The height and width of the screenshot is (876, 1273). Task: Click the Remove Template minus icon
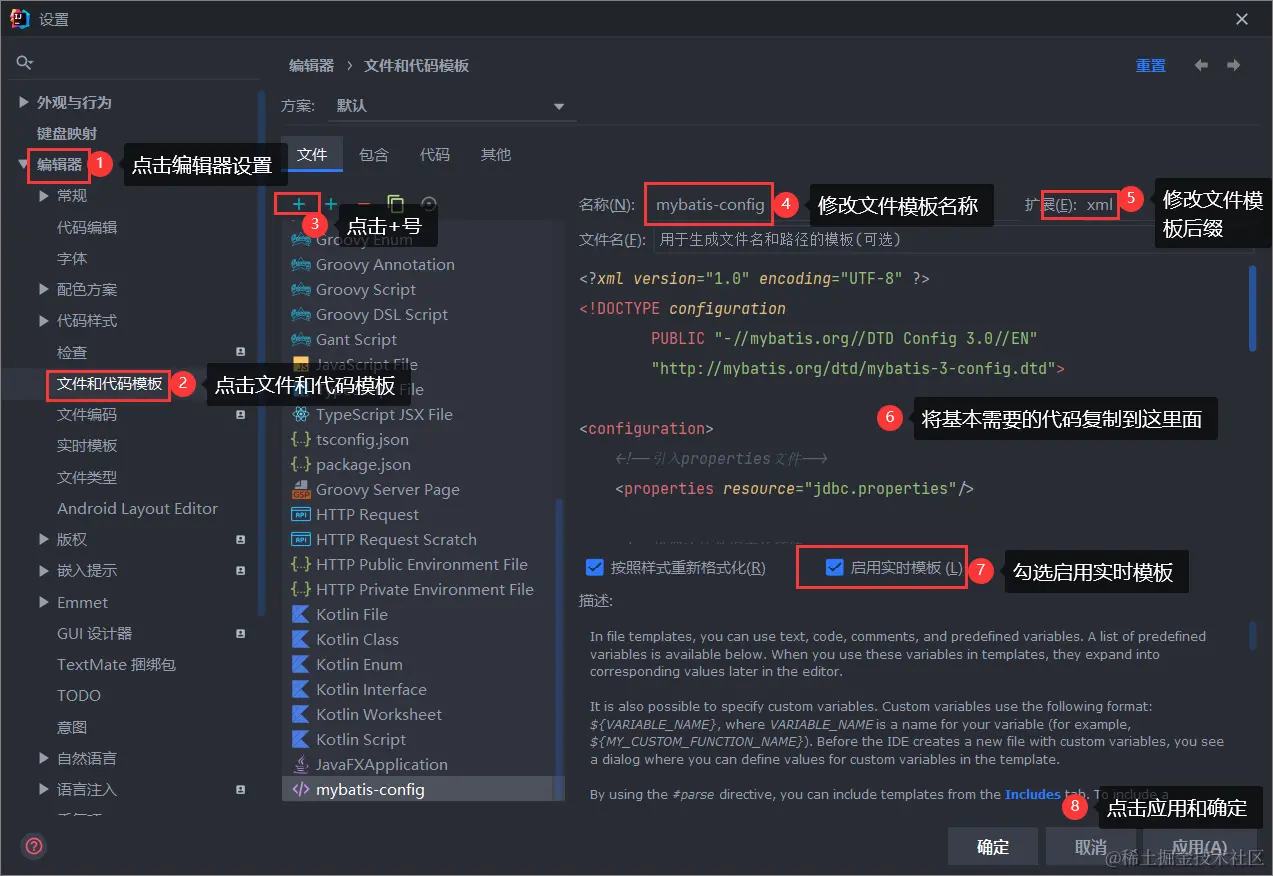[x=363, y=203]
